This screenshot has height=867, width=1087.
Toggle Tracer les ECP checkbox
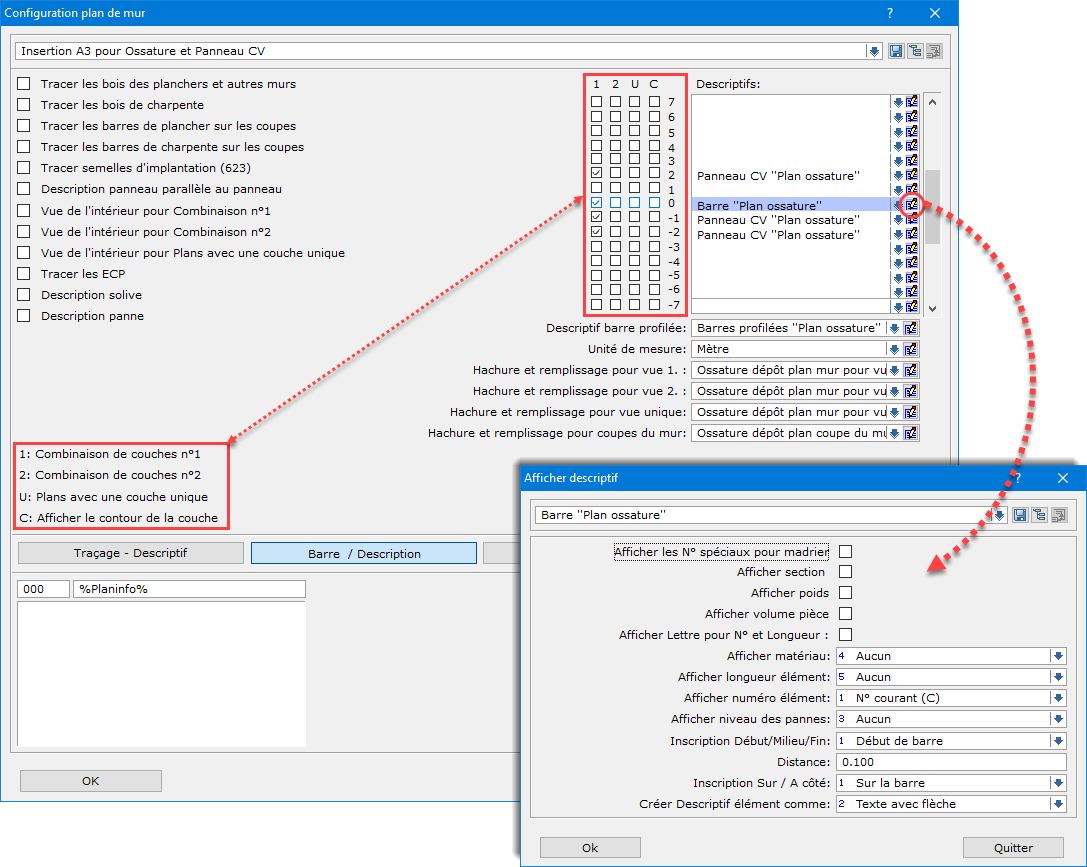point(24,274)
